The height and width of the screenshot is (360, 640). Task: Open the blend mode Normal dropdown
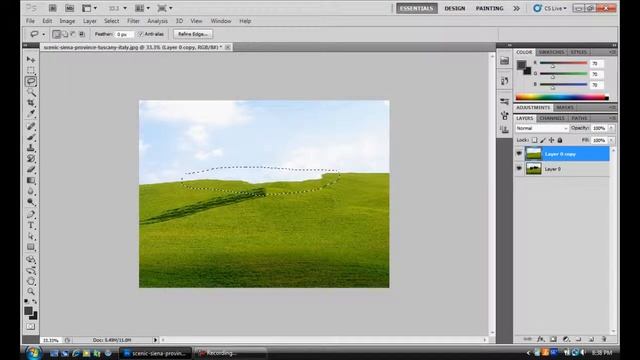point(542,128)
